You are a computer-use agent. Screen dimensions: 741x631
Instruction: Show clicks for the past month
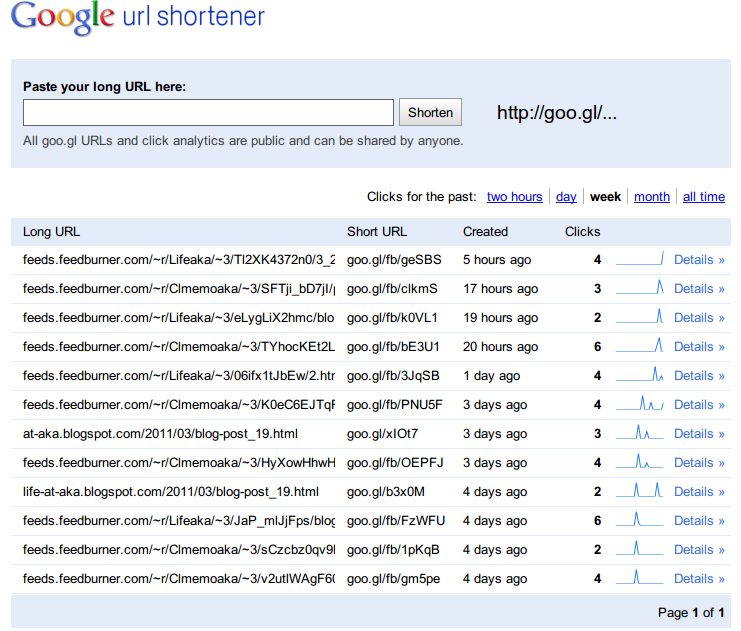point(652,197)
